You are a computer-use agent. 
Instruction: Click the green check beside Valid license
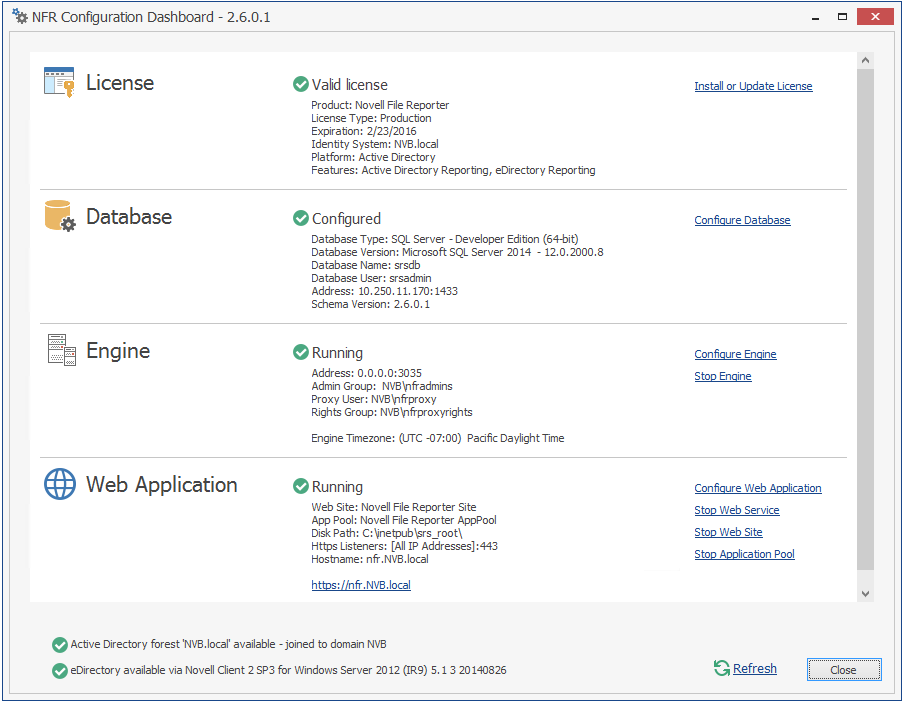[x=300, y=85]
